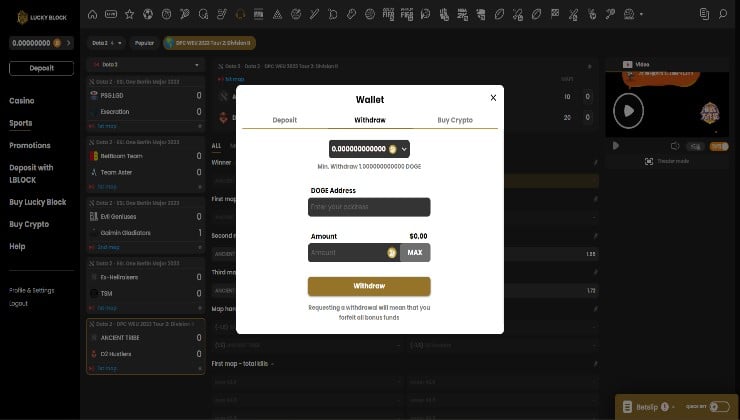Viewport: 740px width, 420px height.
Task: Click the sidebar Deposit button
Action: point(42,68)
